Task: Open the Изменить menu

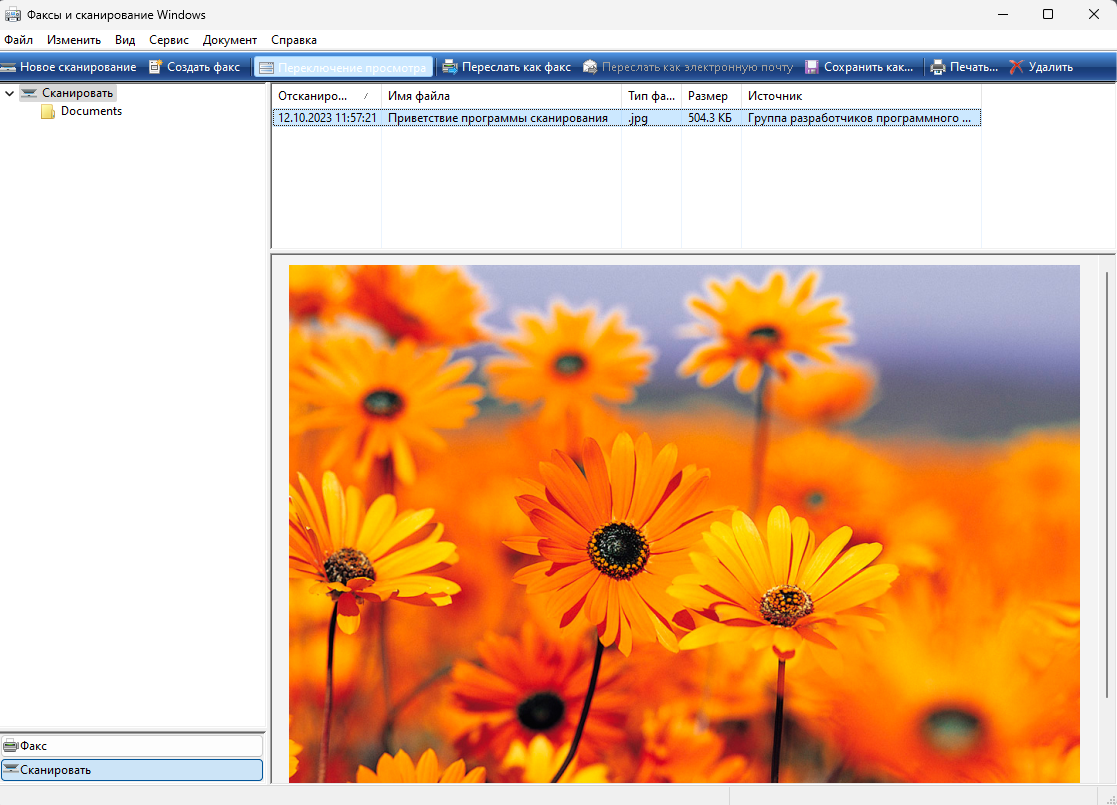Action: [x=74, y=40]
